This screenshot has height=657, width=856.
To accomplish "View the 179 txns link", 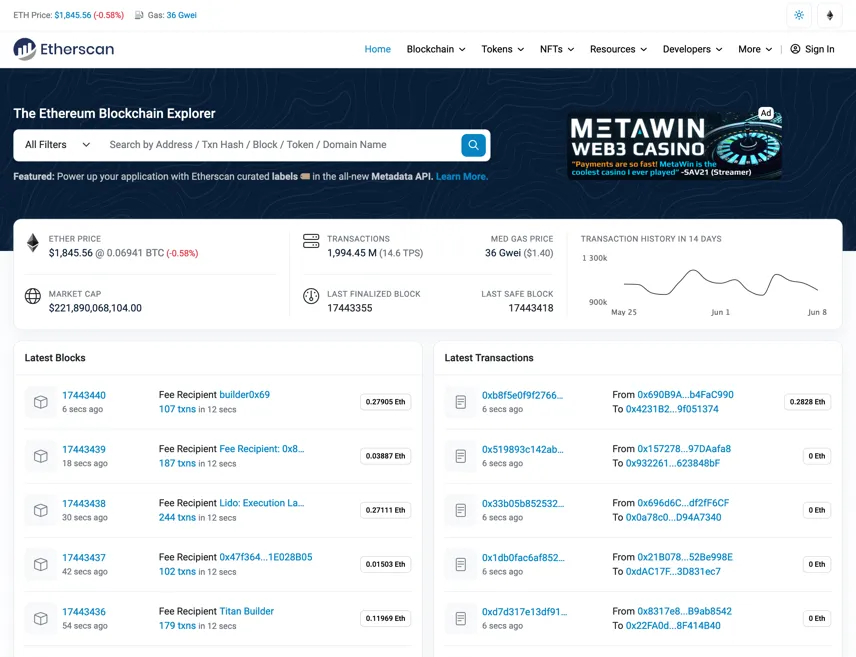I will (x=177, y=625).
